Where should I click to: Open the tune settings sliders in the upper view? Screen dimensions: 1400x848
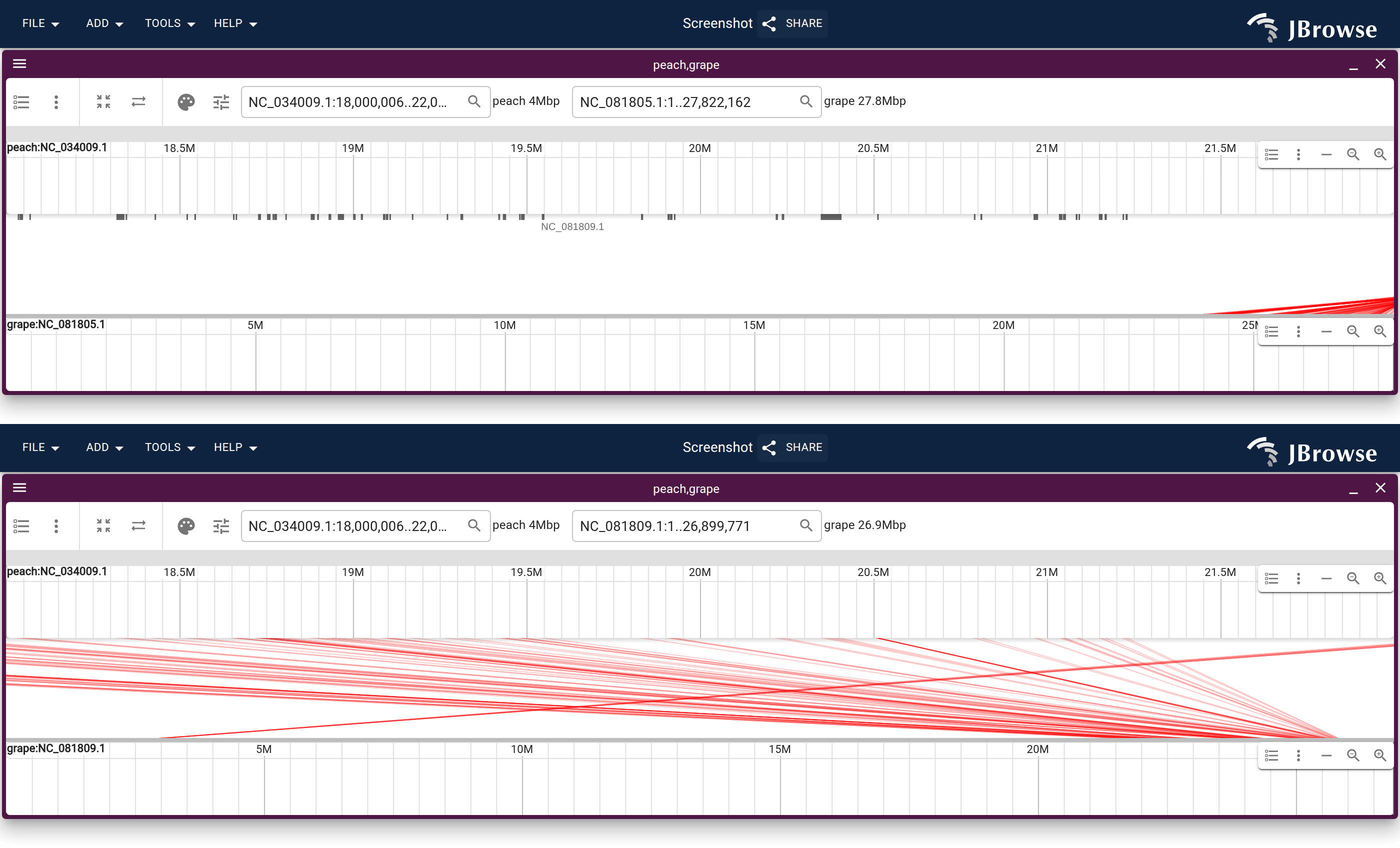221,101
